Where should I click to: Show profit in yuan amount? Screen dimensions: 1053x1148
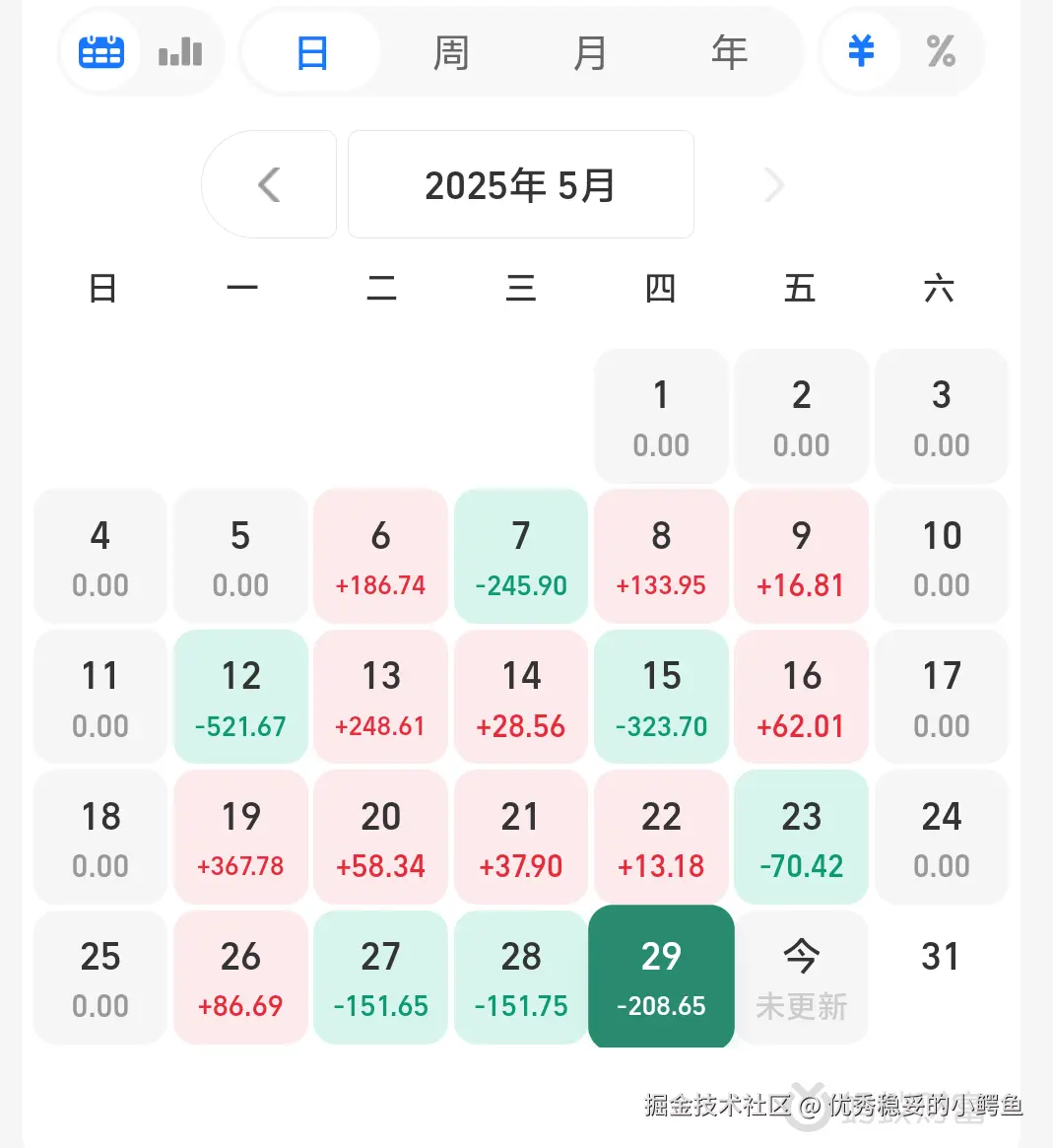tap(861, 51)
